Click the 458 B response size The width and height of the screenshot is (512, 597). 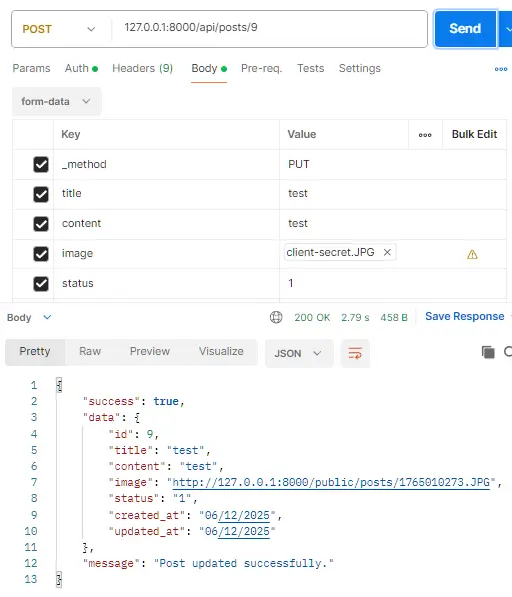coord(394,318)
